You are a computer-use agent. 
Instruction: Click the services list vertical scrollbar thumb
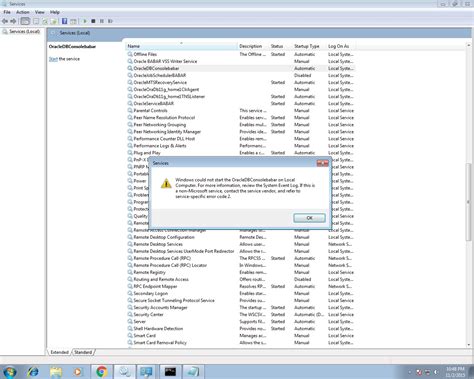click(469, 202)
